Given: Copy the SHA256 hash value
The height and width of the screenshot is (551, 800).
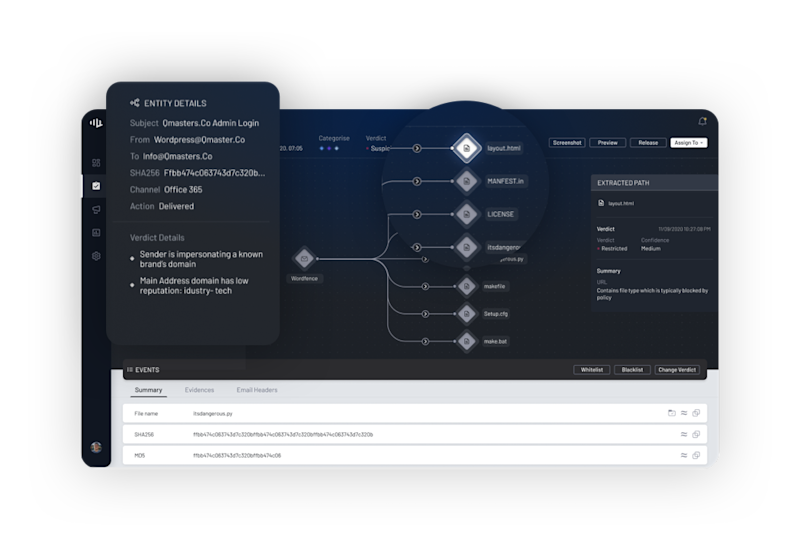Looking at the screenshot, I should pyautogui.click(x=696, y=434).
